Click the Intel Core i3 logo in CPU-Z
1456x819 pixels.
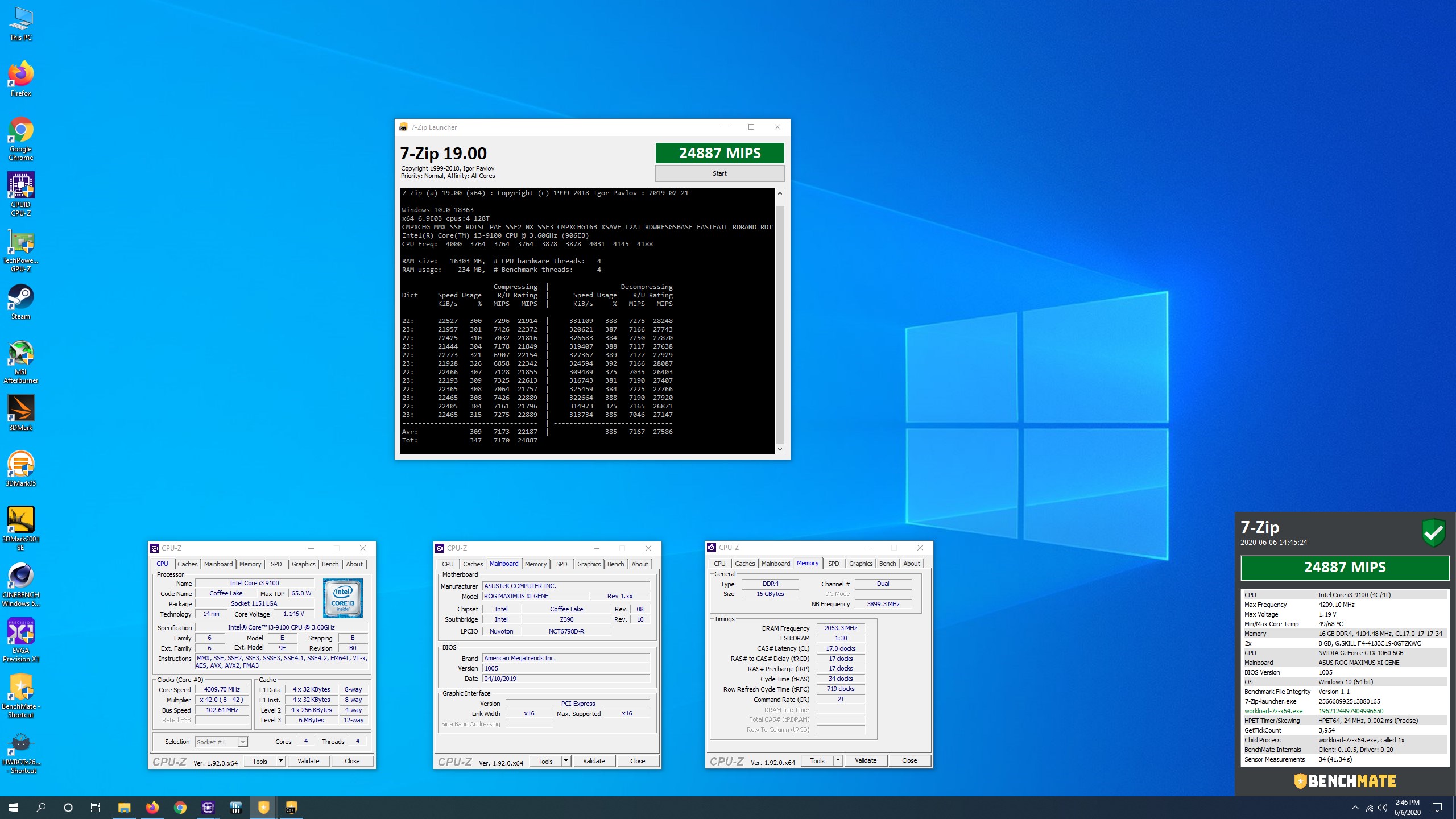pyautogui.click(x=343, y=598)
